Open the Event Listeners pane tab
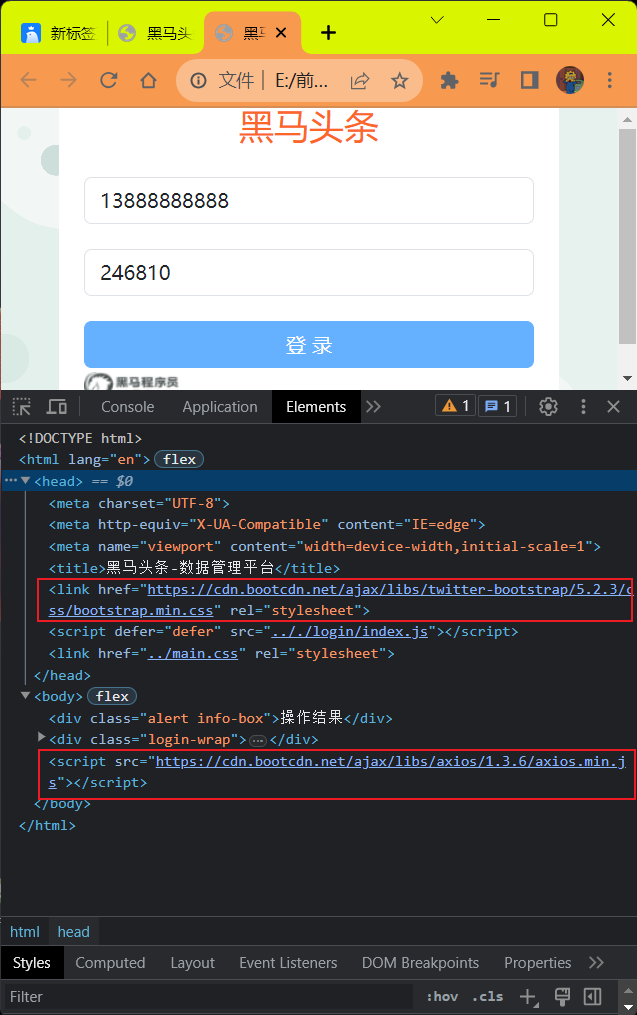Image resolution: width=637 pixels, height=1015 pixels. tap(288, 963)
